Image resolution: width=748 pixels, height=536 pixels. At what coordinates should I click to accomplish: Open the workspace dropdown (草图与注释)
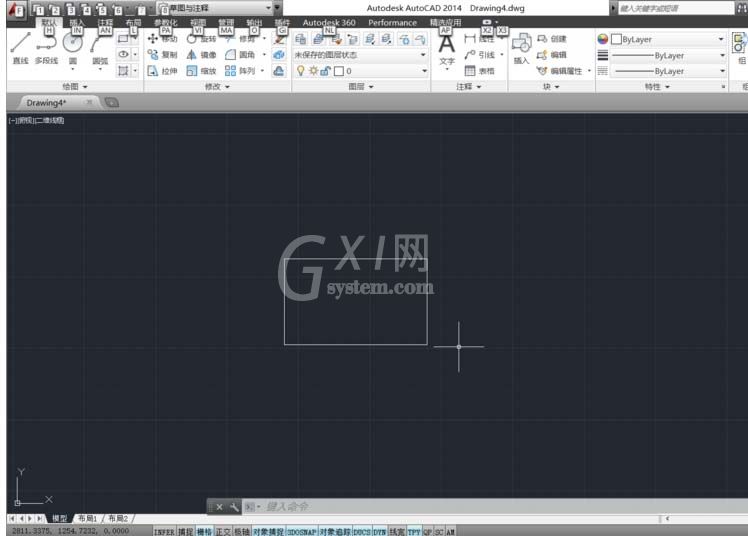[215, 8]
